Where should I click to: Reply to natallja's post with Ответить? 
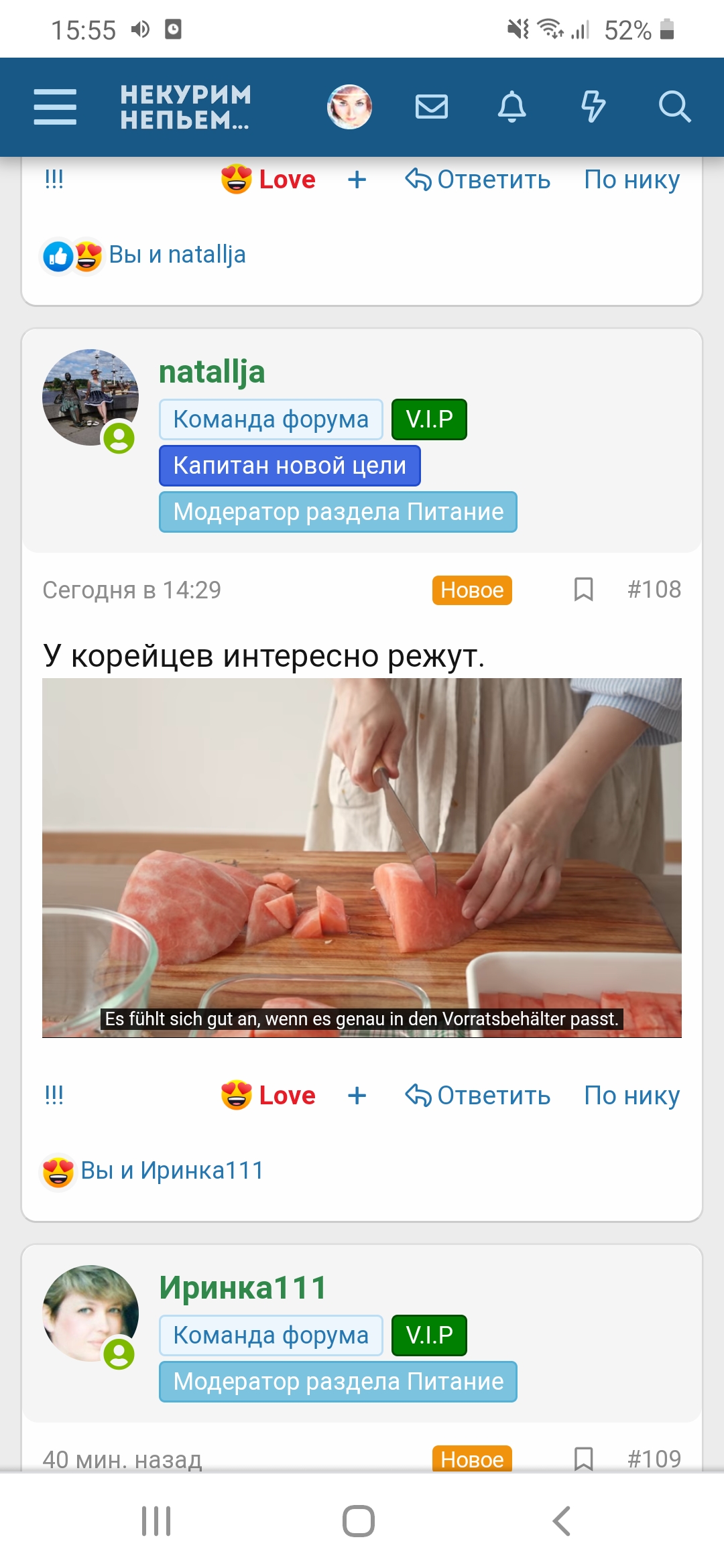[477, 1096]
